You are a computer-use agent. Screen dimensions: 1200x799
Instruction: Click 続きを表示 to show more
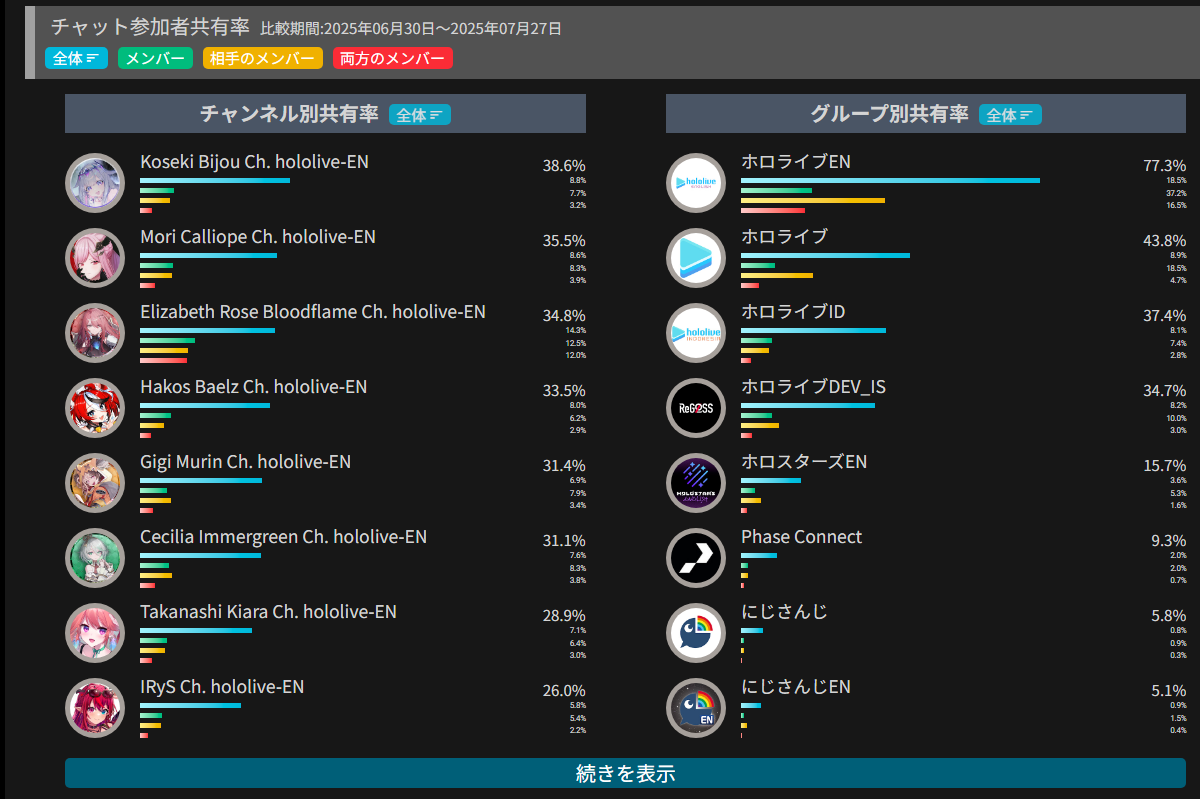point(625,773)
